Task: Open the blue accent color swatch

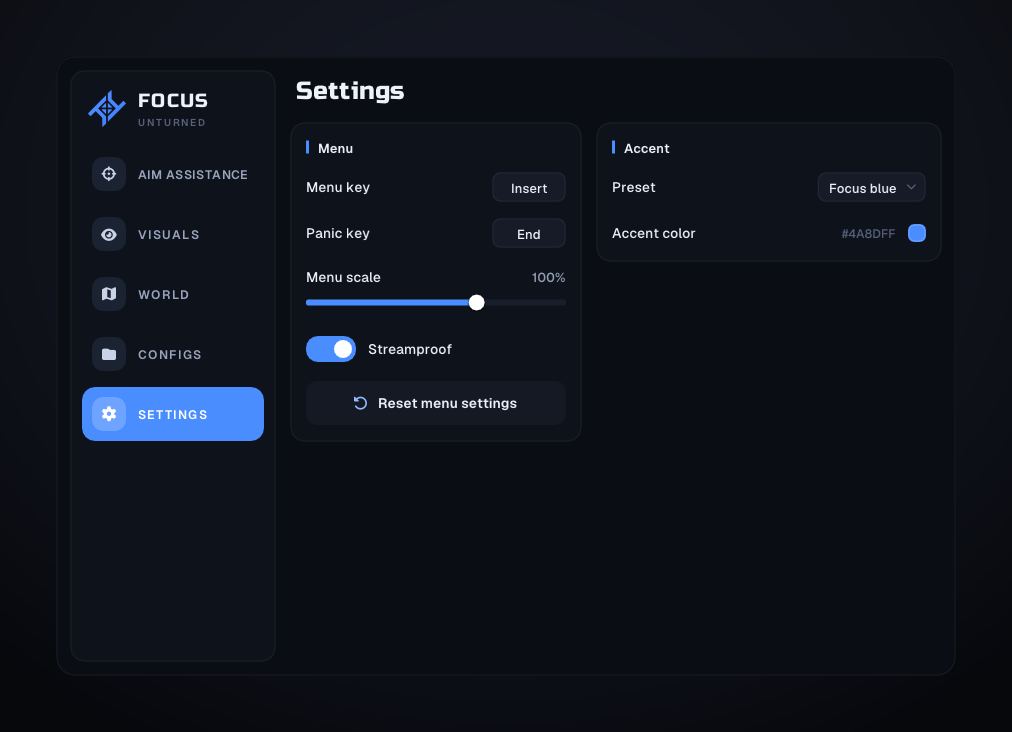Action: 916,233
